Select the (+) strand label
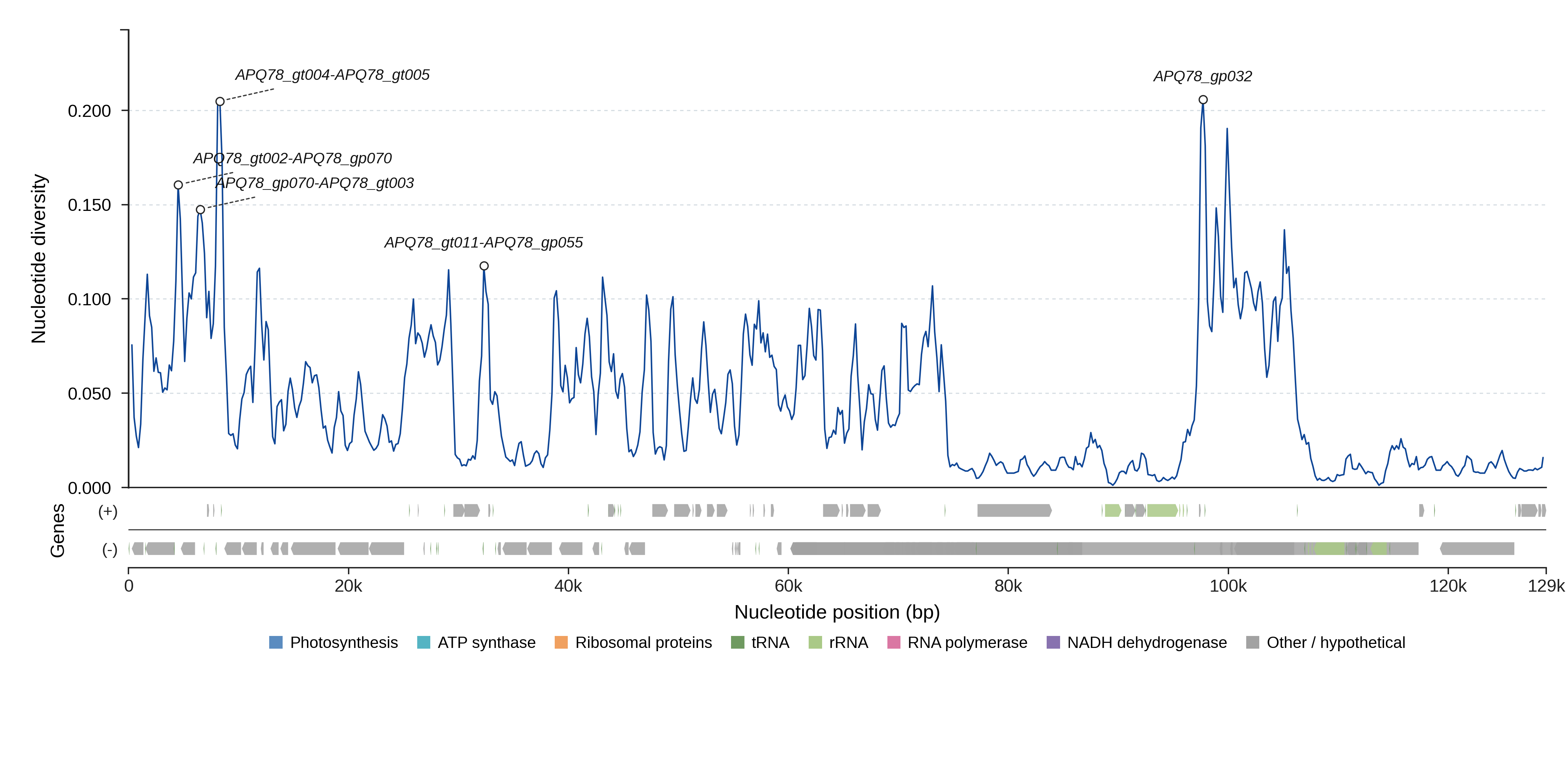This screenshot has width=1568, height=763. point(108,511)
